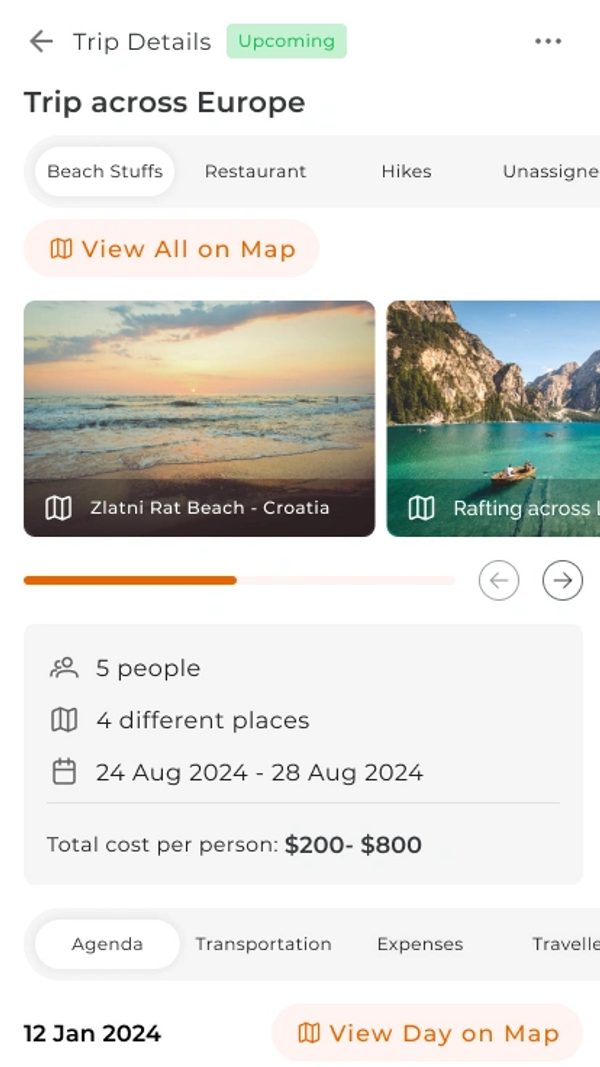This screenshot has height=1067, width=600.
Task: Click previous arrow in image carousel
Action: coord(499,580)
